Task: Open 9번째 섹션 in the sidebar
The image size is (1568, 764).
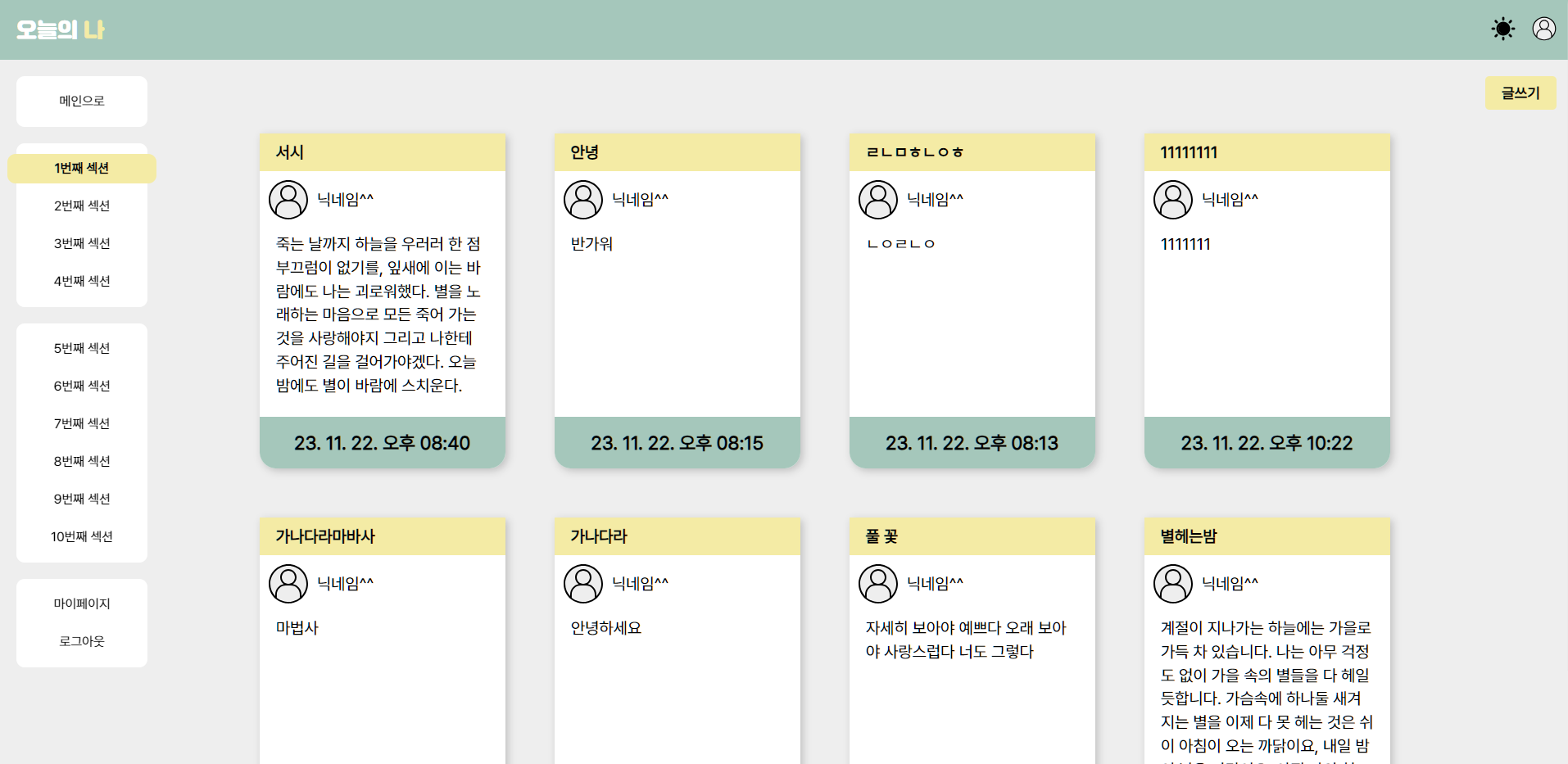Action: (82, 499)
